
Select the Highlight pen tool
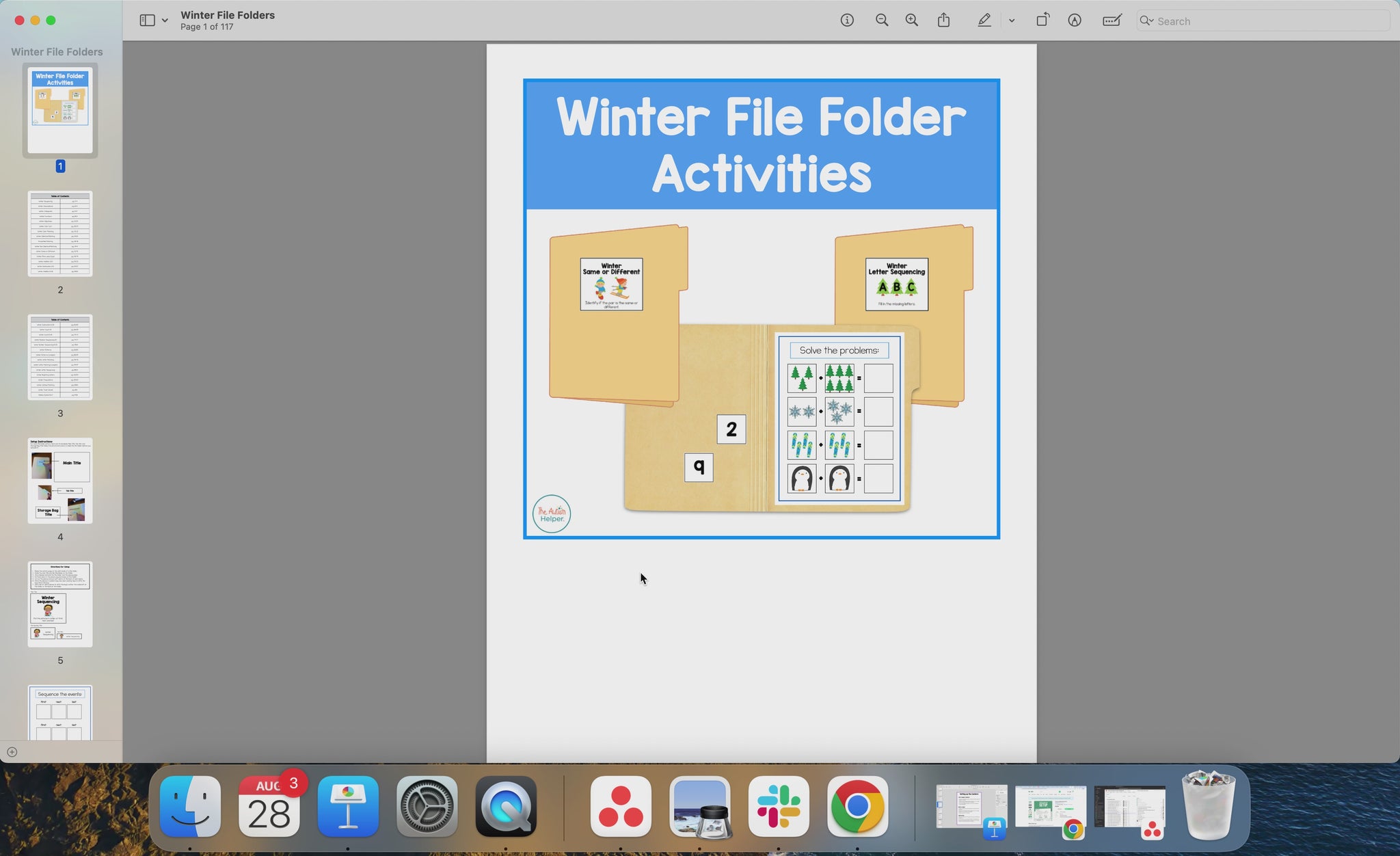click(984, 21)
